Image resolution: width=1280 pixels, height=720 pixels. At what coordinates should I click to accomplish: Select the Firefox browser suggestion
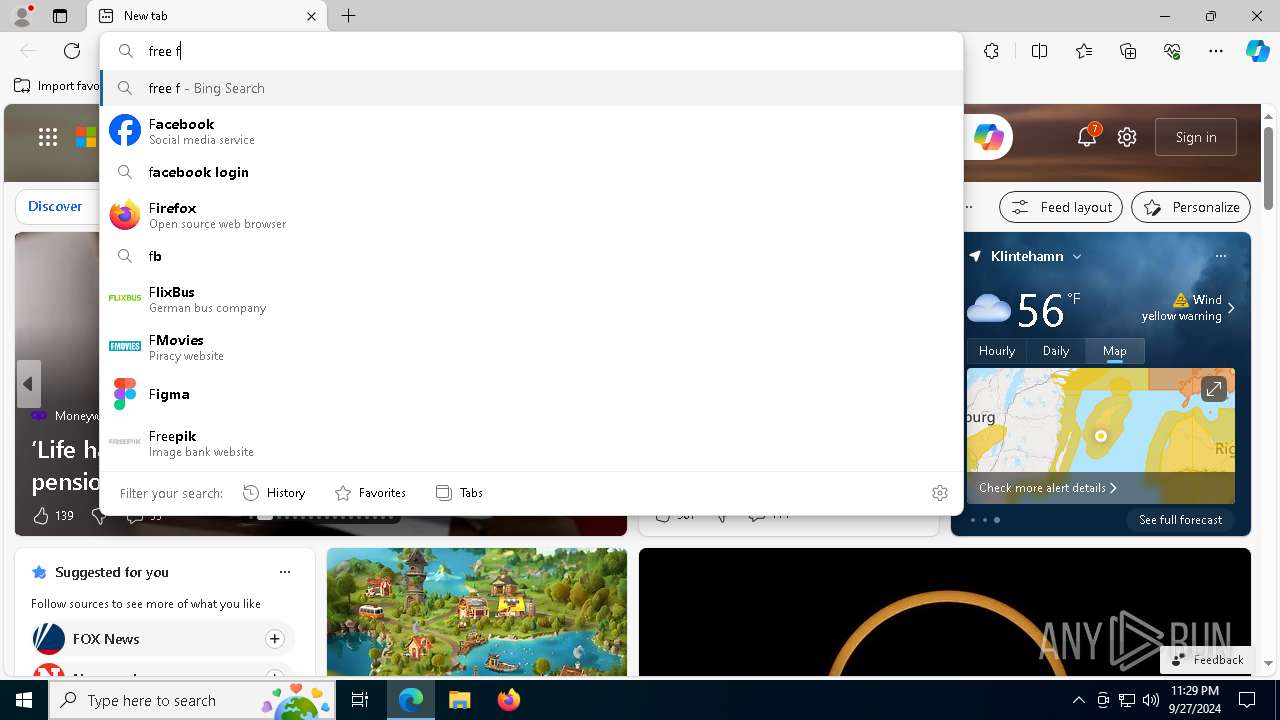[x=531, y=215]
